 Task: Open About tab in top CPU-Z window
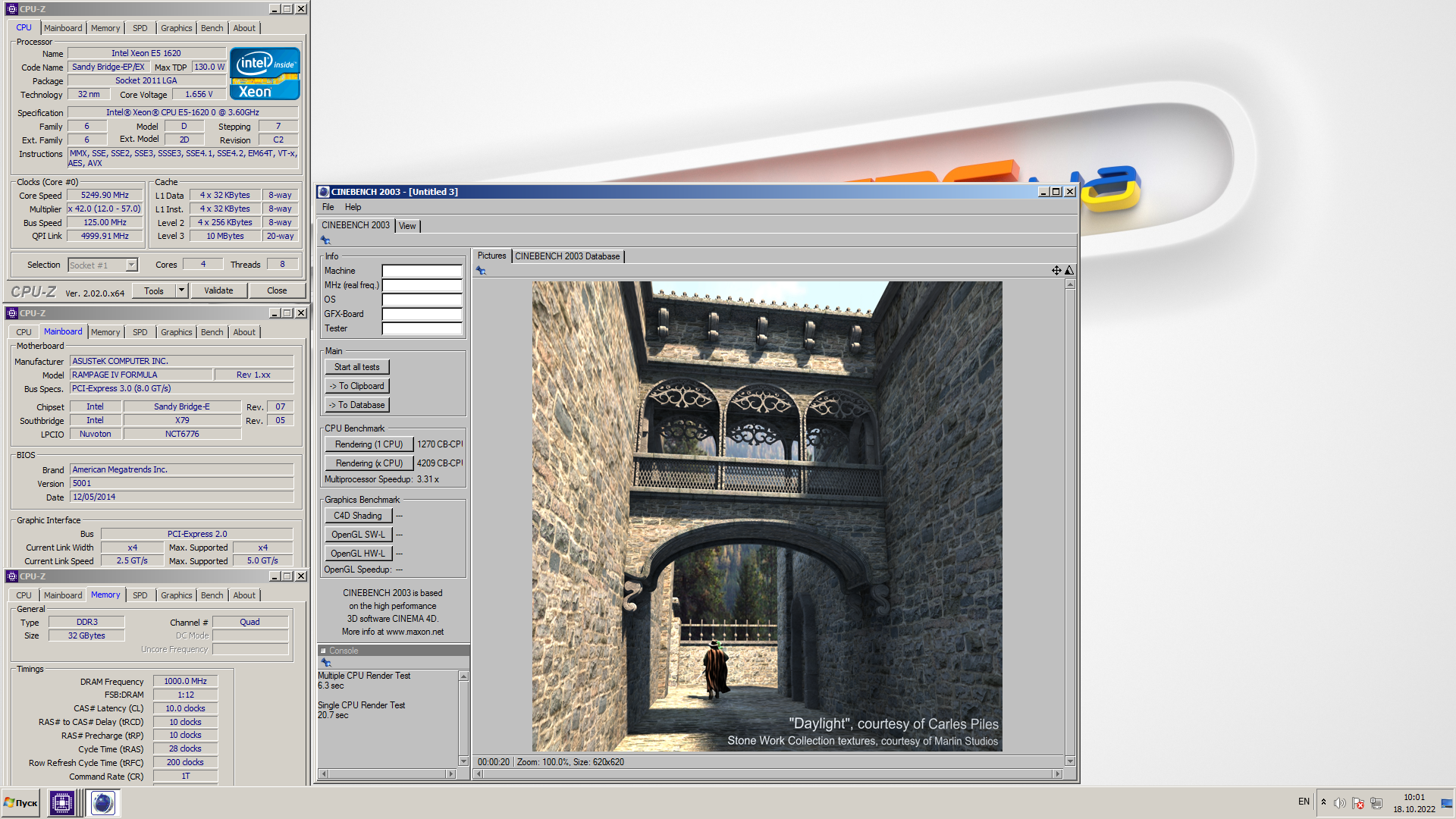244,28
